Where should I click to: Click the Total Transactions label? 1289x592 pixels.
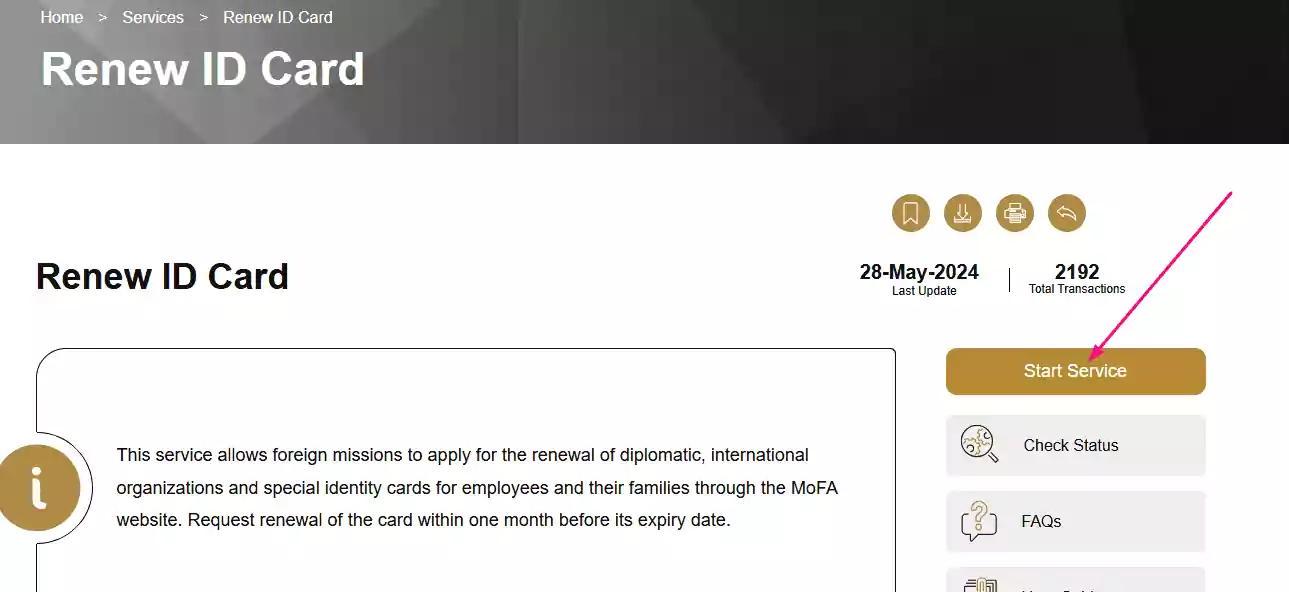pyautogui.click(x=1077, y=289)
